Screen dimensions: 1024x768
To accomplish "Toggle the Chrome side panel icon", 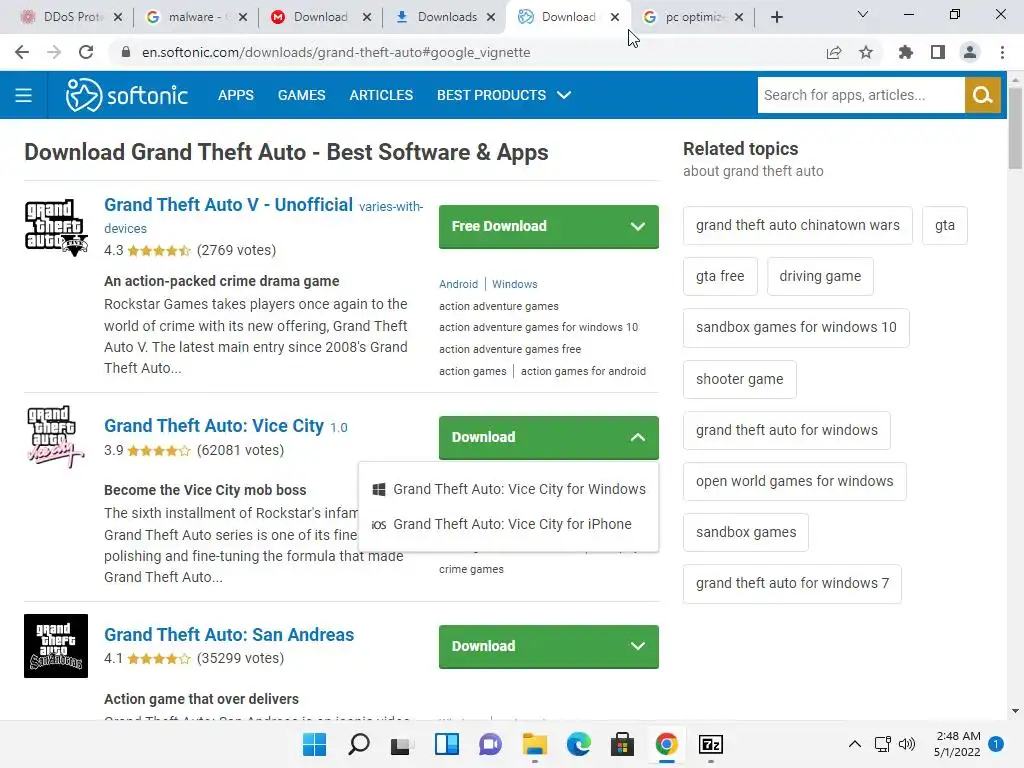I will [x=938, y=52].
